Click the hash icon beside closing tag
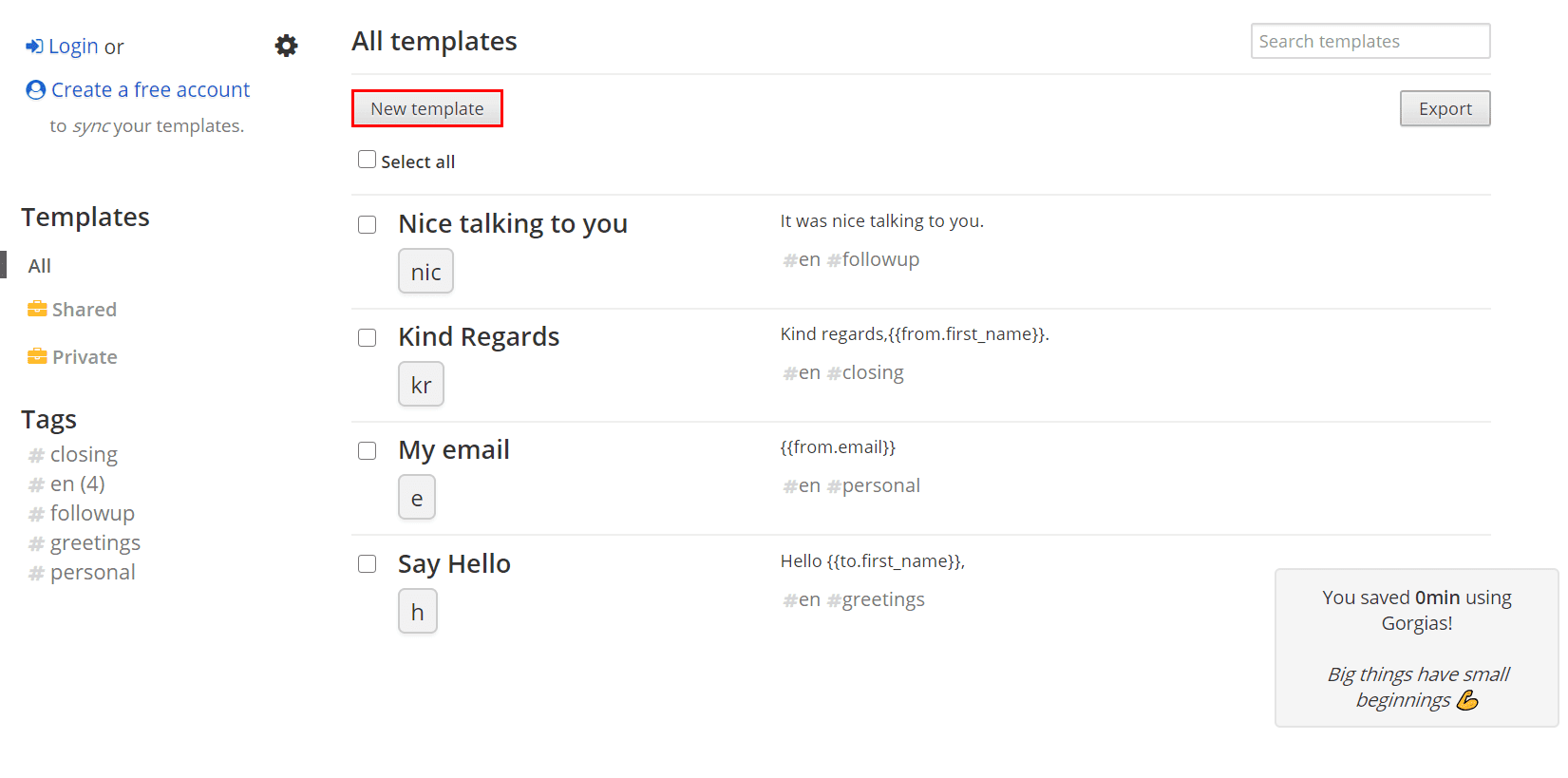1568x778 pixels. point(37,455)
